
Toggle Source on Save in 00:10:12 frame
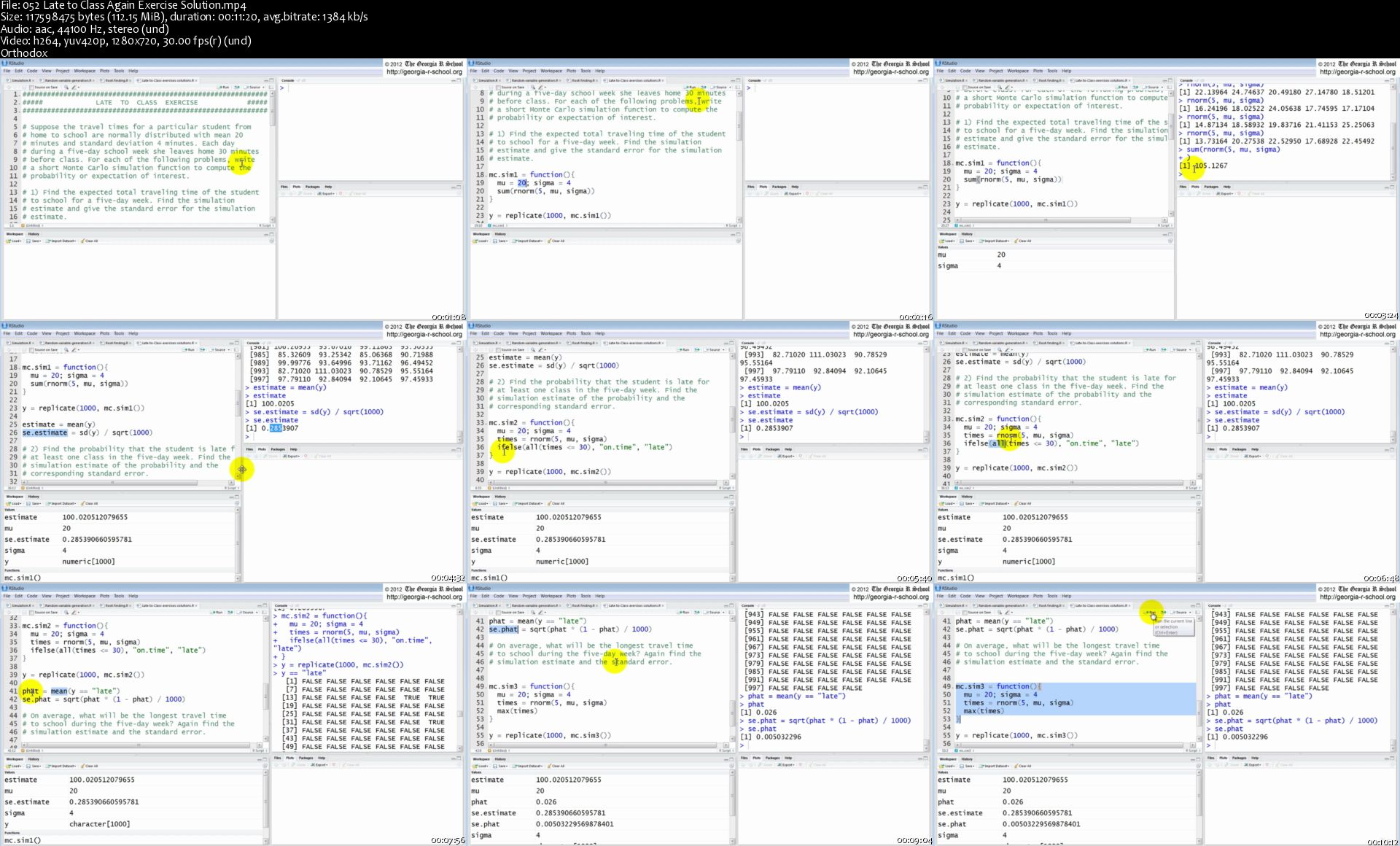coord(965,612)
